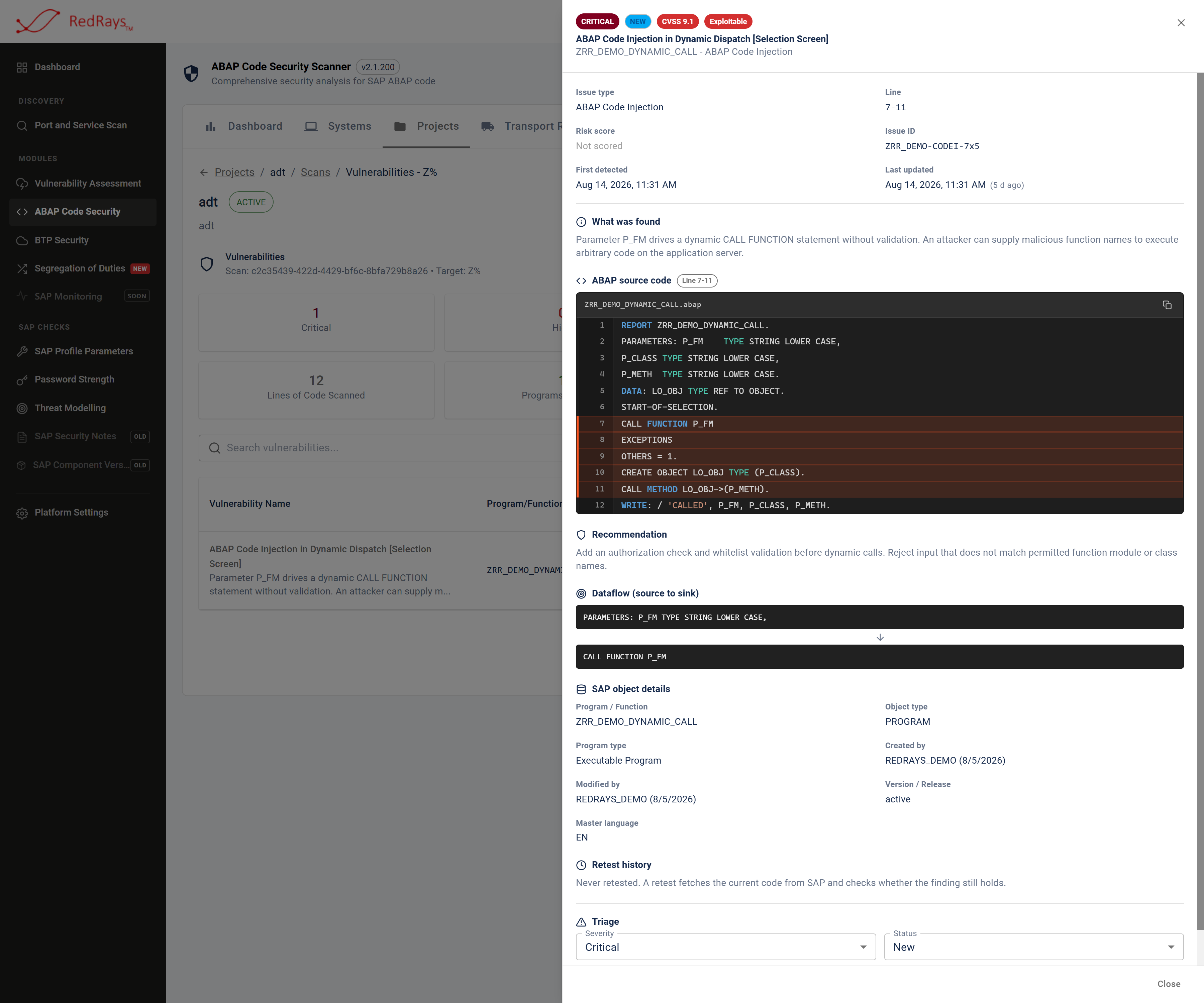Click the dataflow sink CALL FUNCTION P_FM
The height and width of the screenshot is (1003, 1204).
tap(880, 657)
